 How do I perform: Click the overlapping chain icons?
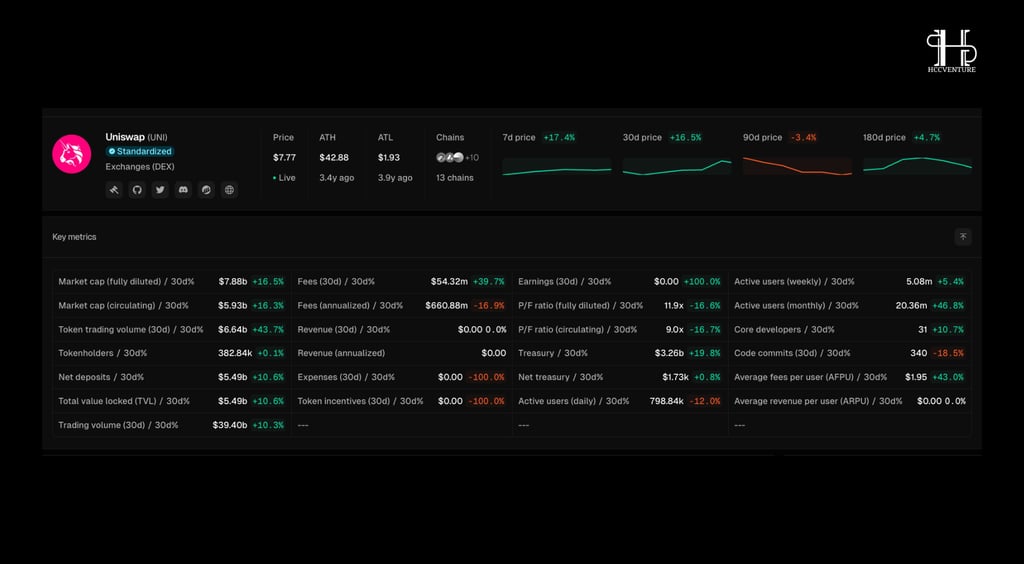[450, 157]
